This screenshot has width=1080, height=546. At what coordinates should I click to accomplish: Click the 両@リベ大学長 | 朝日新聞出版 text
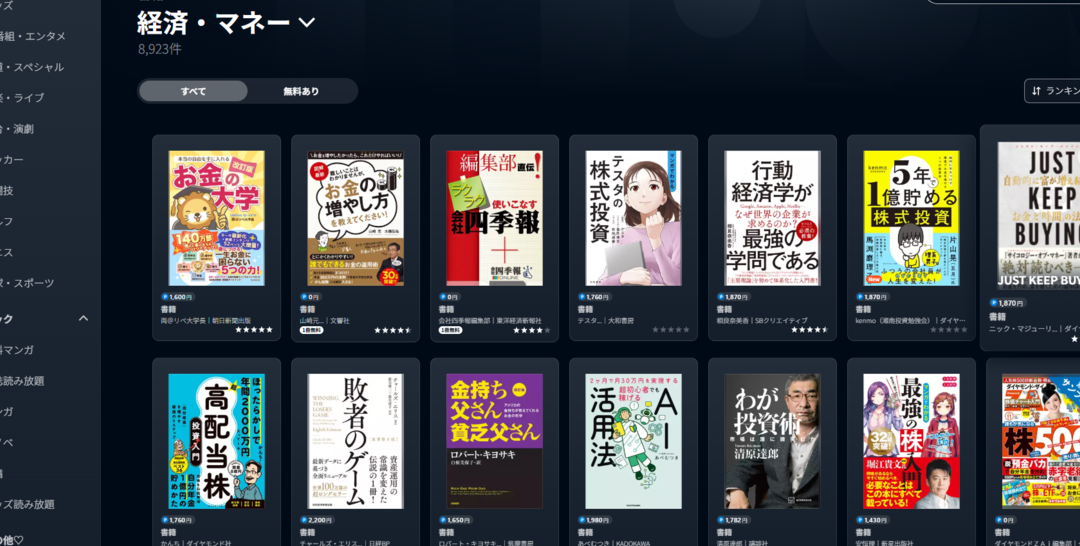(x=206, y=321)
